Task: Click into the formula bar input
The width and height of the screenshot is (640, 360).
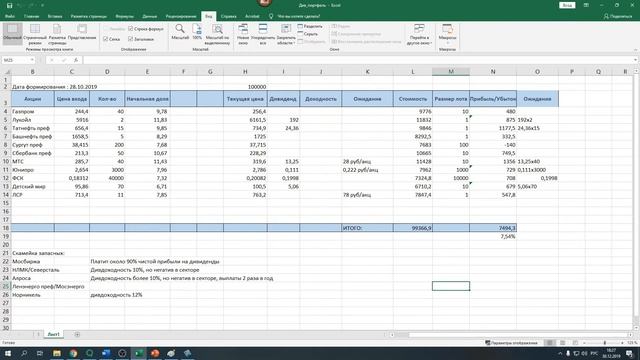Action: pyautogui.click(x=358, y=60)
